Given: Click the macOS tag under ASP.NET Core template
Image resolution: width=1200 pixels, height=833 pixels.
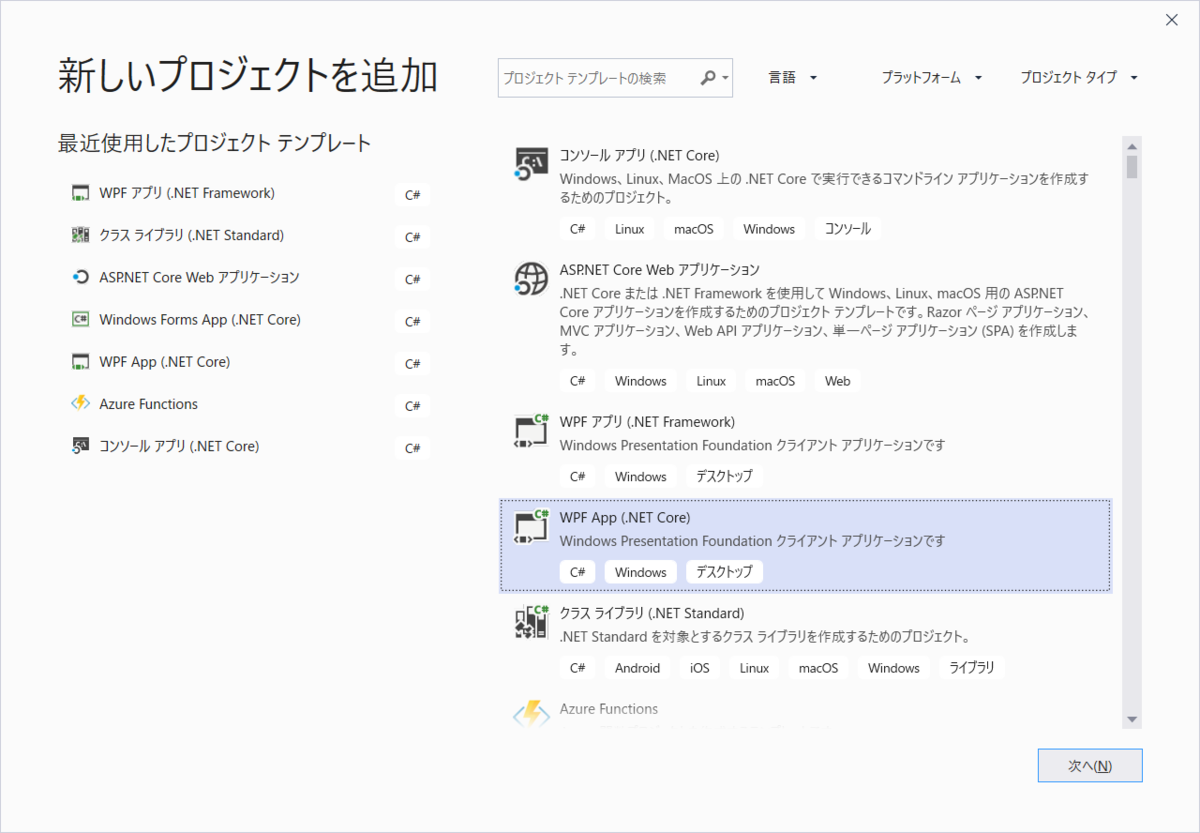Looking at the screenshot, I should pos(775,381).
